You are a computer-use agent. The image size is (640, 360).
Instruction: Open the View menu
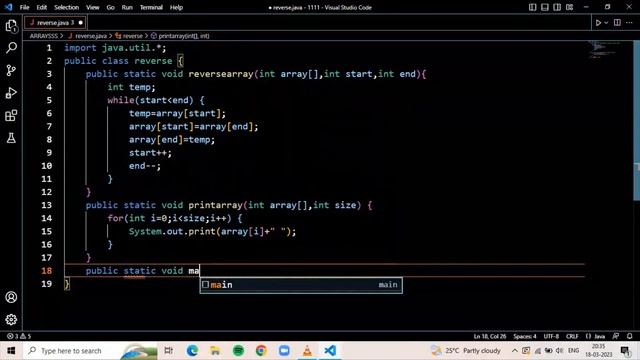93,7
